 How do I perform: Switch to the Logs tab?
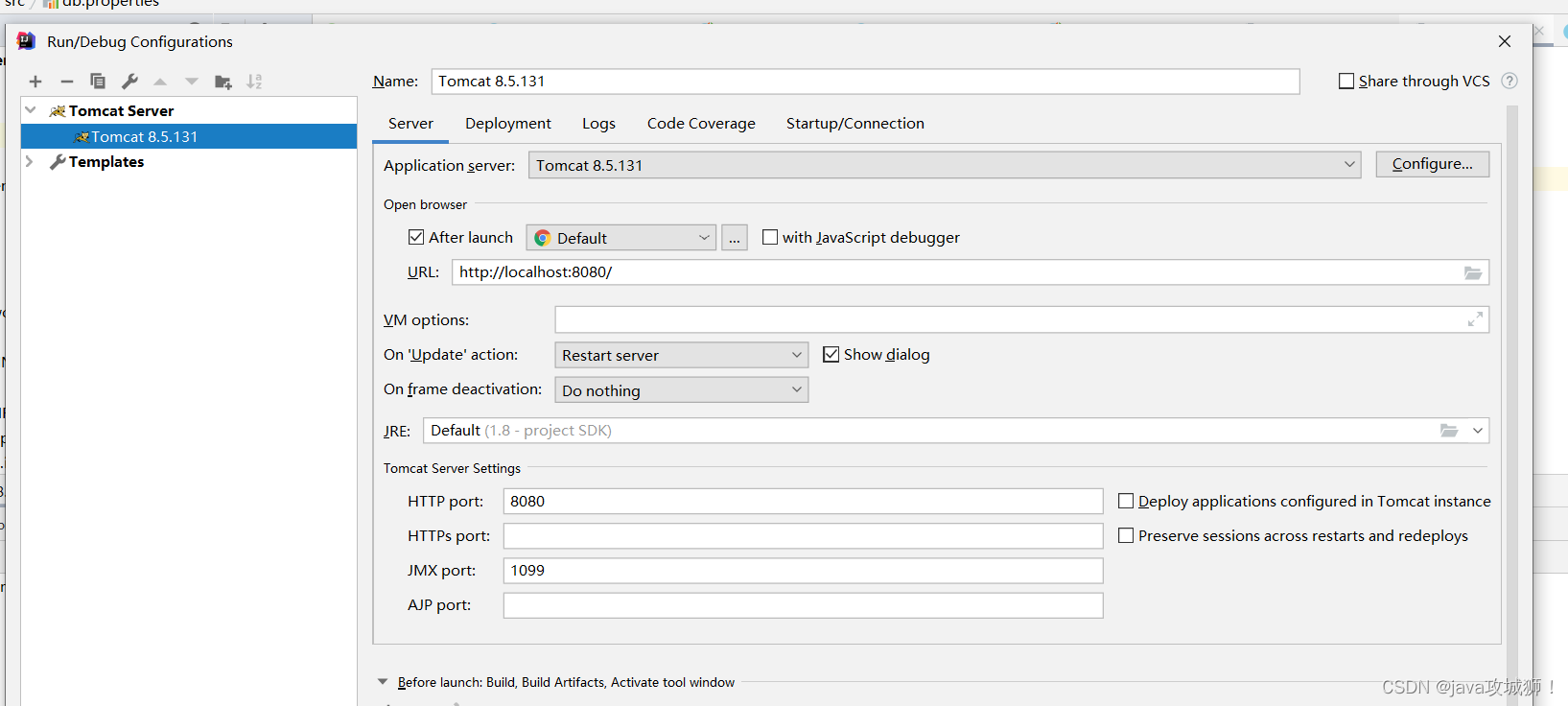point(598,124)
